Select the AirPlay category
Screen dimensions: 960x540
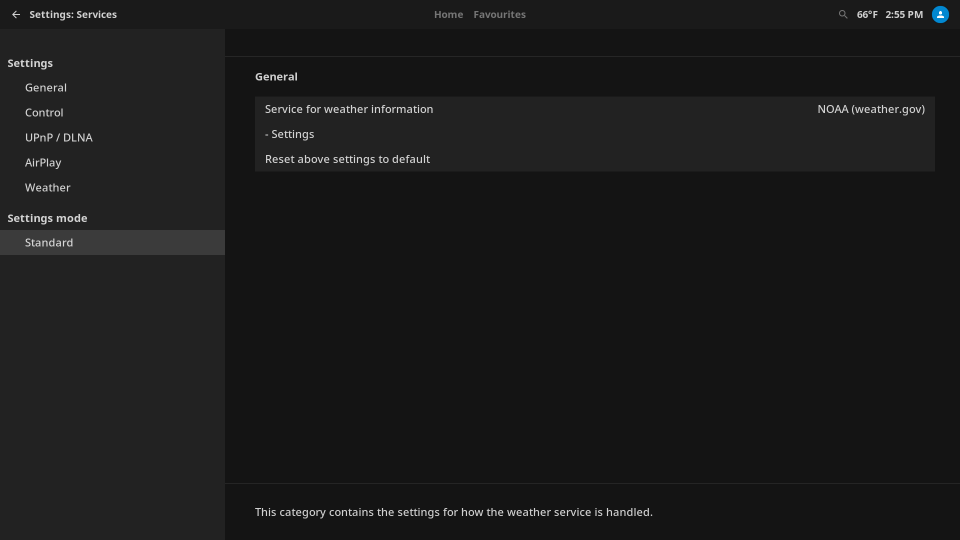pos(43,163)
